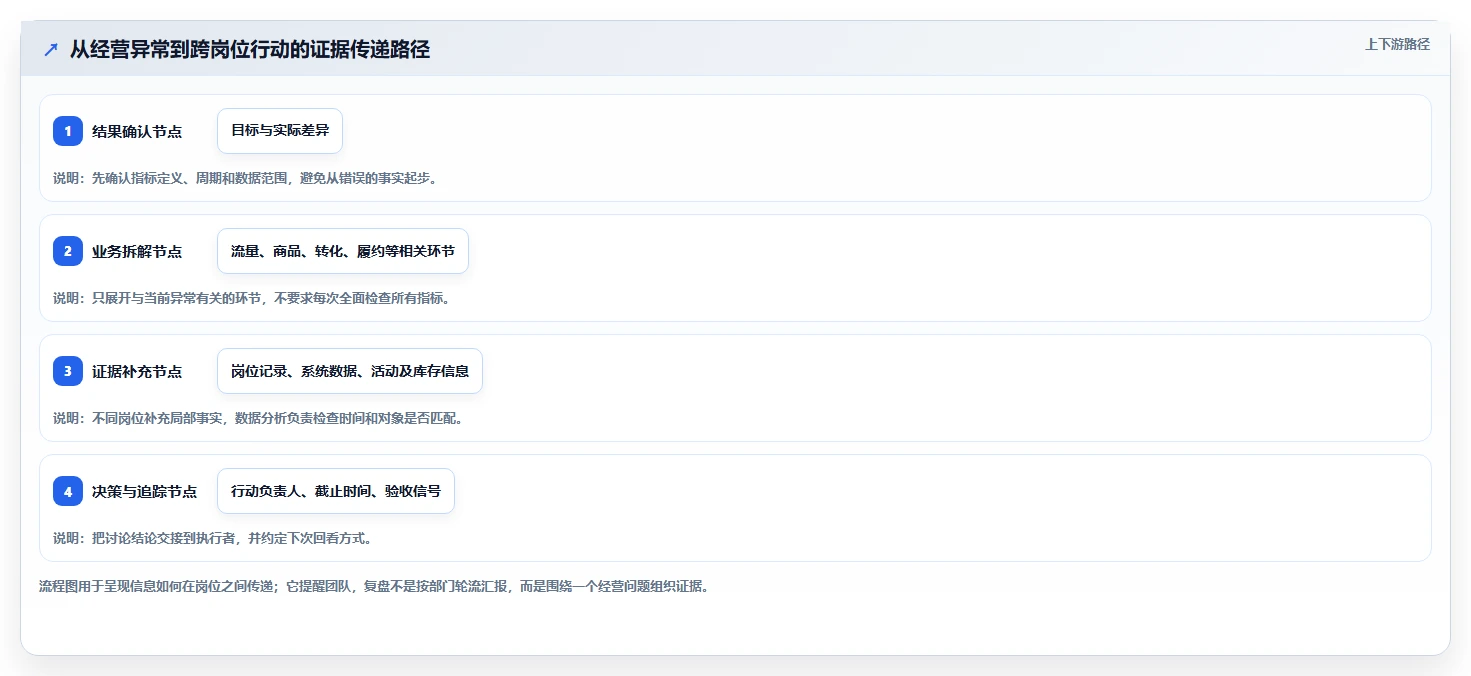Click the title 从经营异常到跨岗位行动的证据传递路径
The width and height of the screenshot is (1471, 676).
point(250,49)
